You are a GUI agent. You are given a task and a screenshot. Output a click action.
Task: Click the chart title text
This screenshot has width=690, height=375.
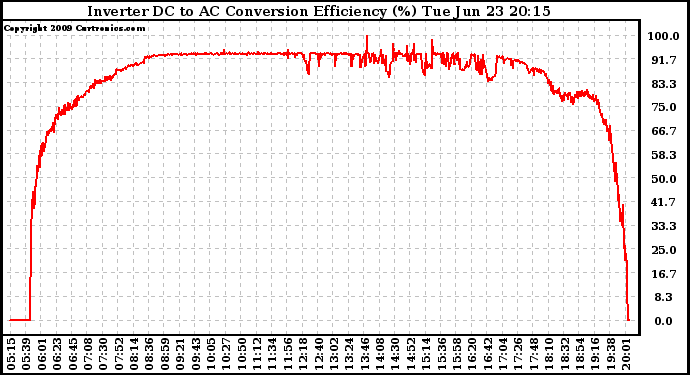point(319,11)
